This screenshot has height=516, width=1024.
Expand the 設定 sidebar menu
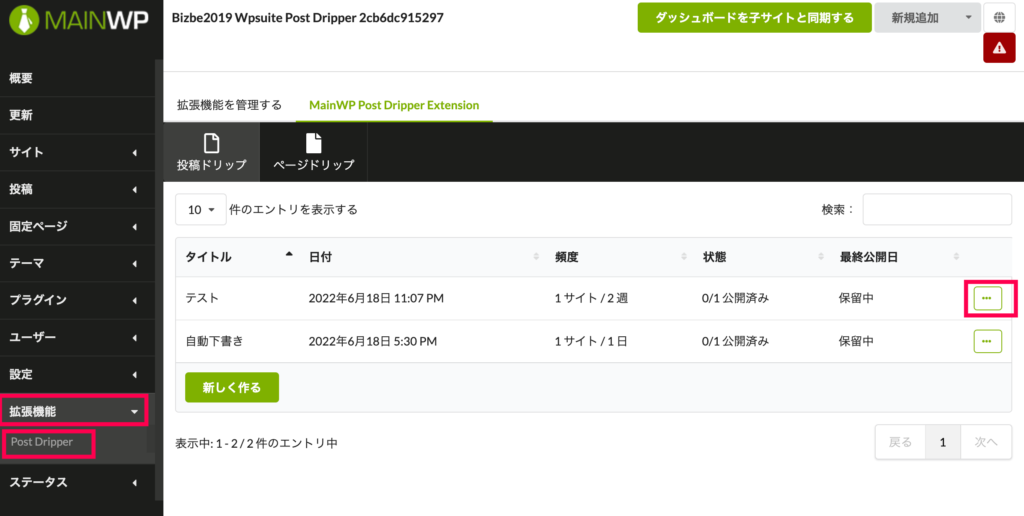click(x=77, y=374)
